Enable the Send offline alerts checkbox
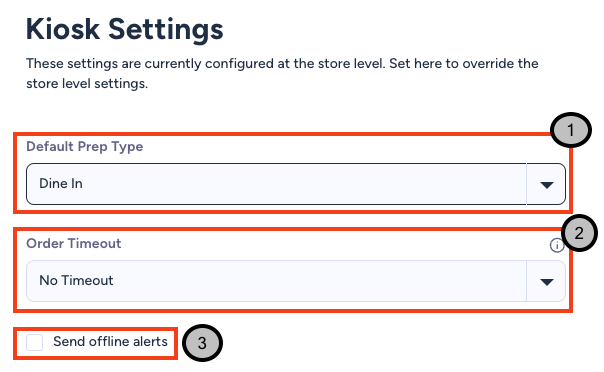The height and width of the screenshot is (372, 604). point(35,342)
